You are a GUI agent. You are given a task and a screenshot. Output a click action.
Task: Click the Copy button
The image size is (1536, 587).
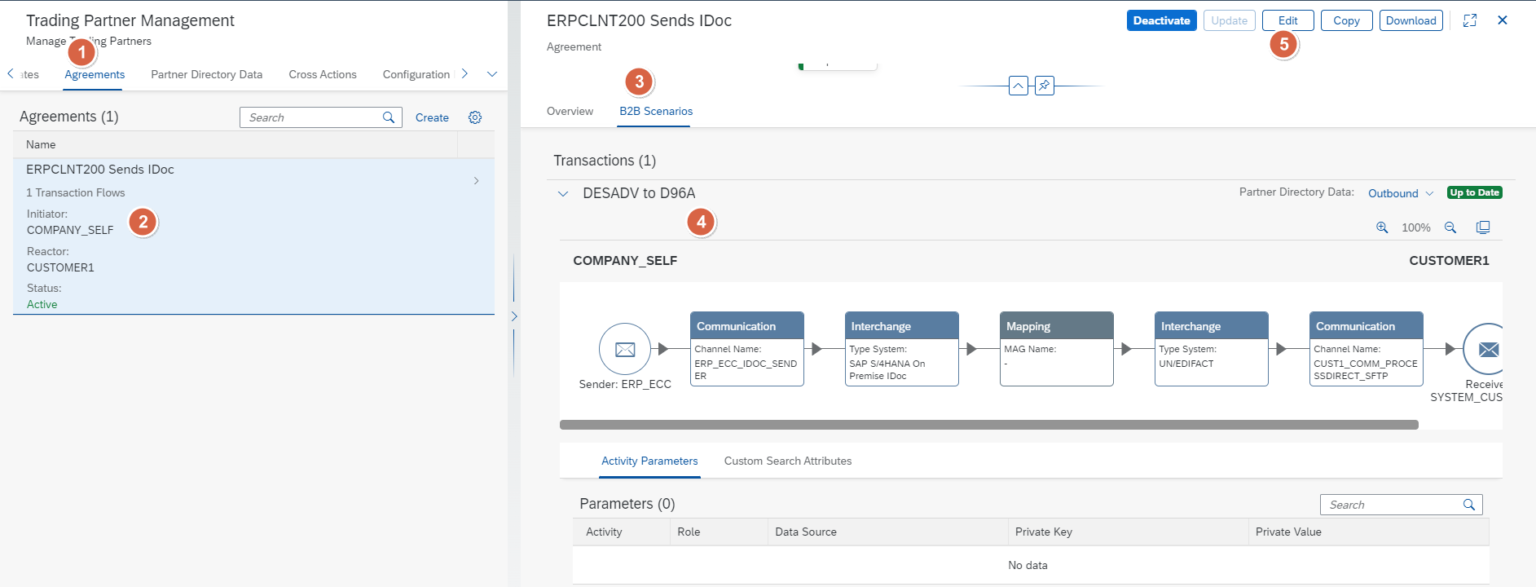pyautogui.click(x=1347, y=20)
